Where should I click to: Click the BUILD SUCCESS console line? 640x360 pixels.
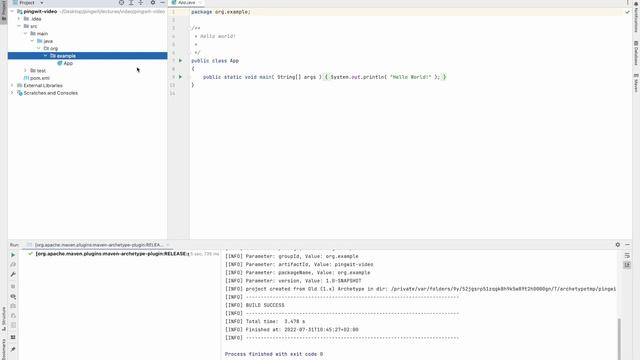(x=255, y=305)
